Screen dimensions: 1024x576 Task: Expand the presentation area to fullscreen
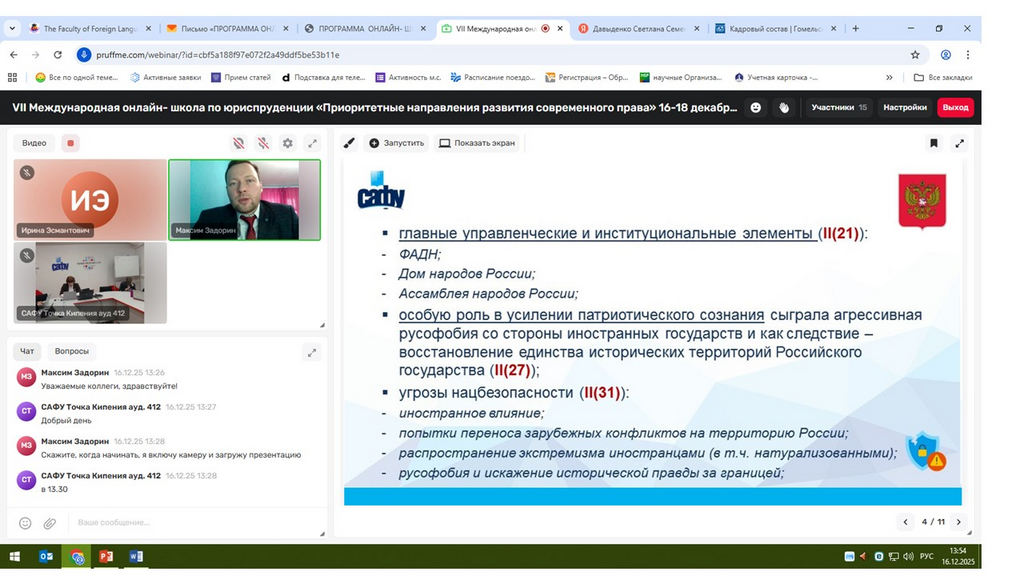click(x=960, y=143)
